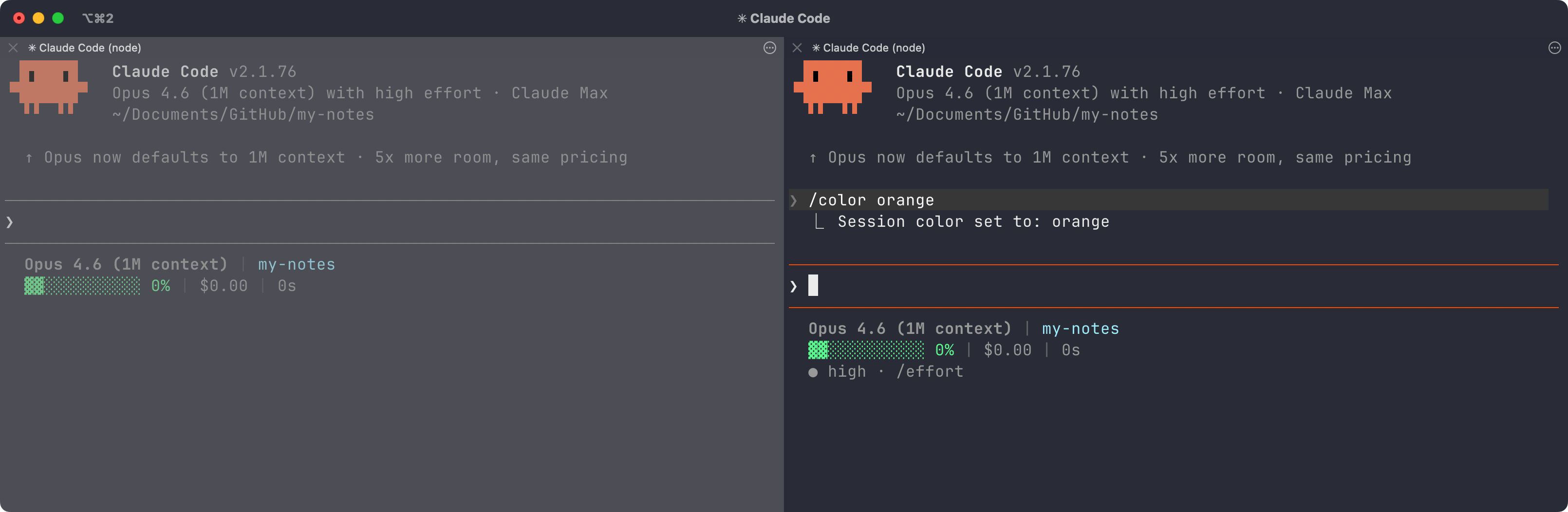Click the prompt chevron in the right pane

[793, 286]
